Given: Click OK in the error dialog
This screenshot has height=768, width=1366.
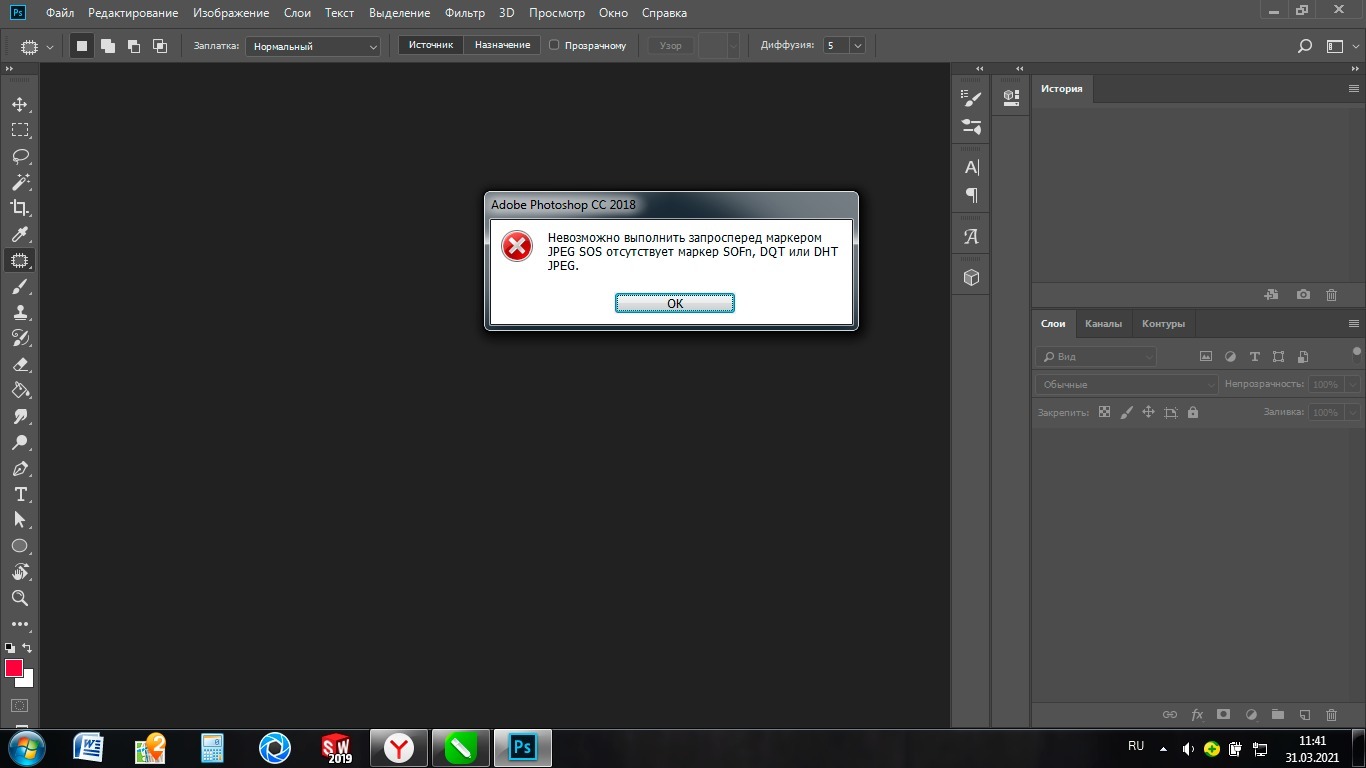Looking at the screenshot, I should click(x=675, y=303).
